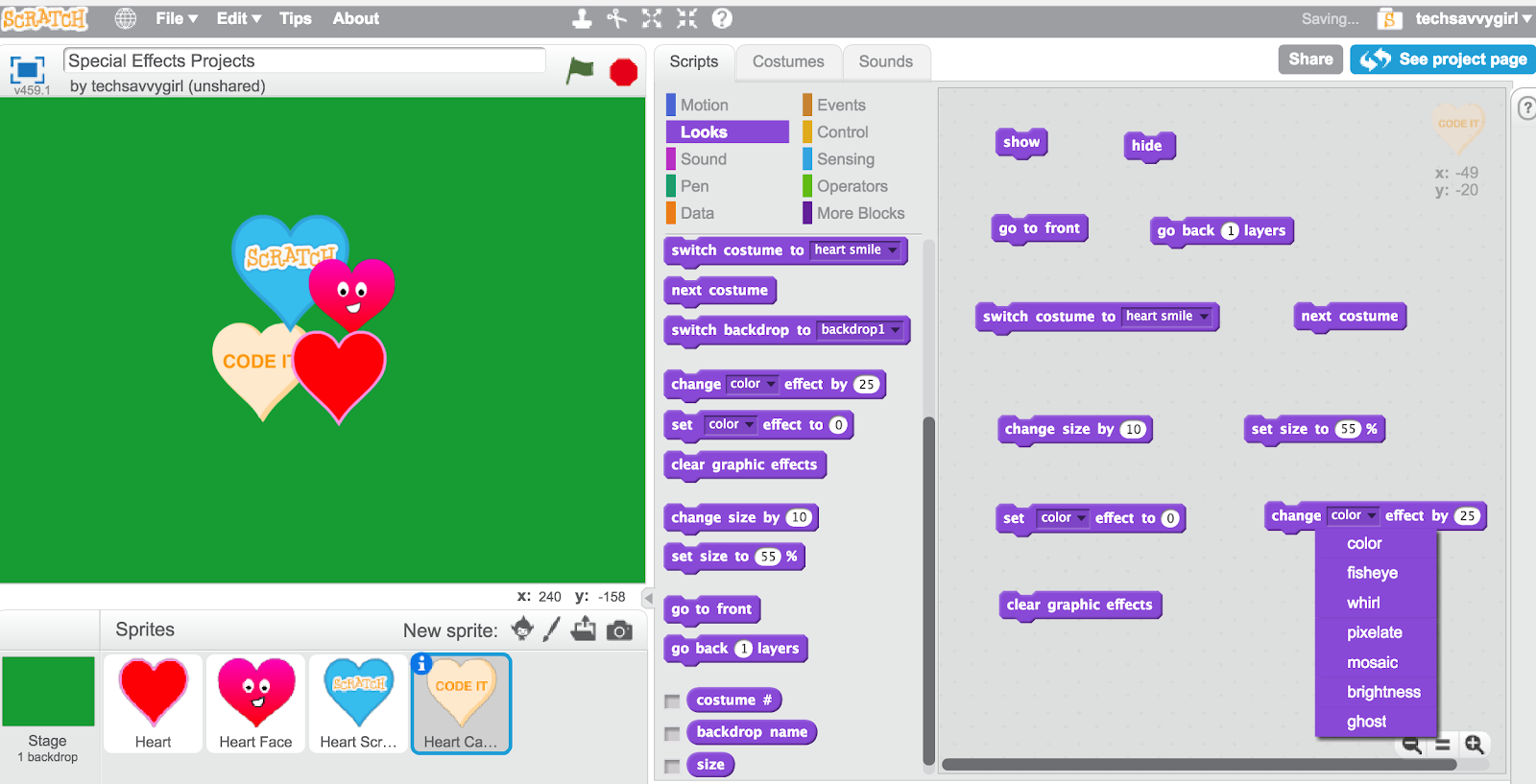Reset scripts area zoom with the equals icon
The height and width of the screenshot is (784, 1536).
point(1443,745)
